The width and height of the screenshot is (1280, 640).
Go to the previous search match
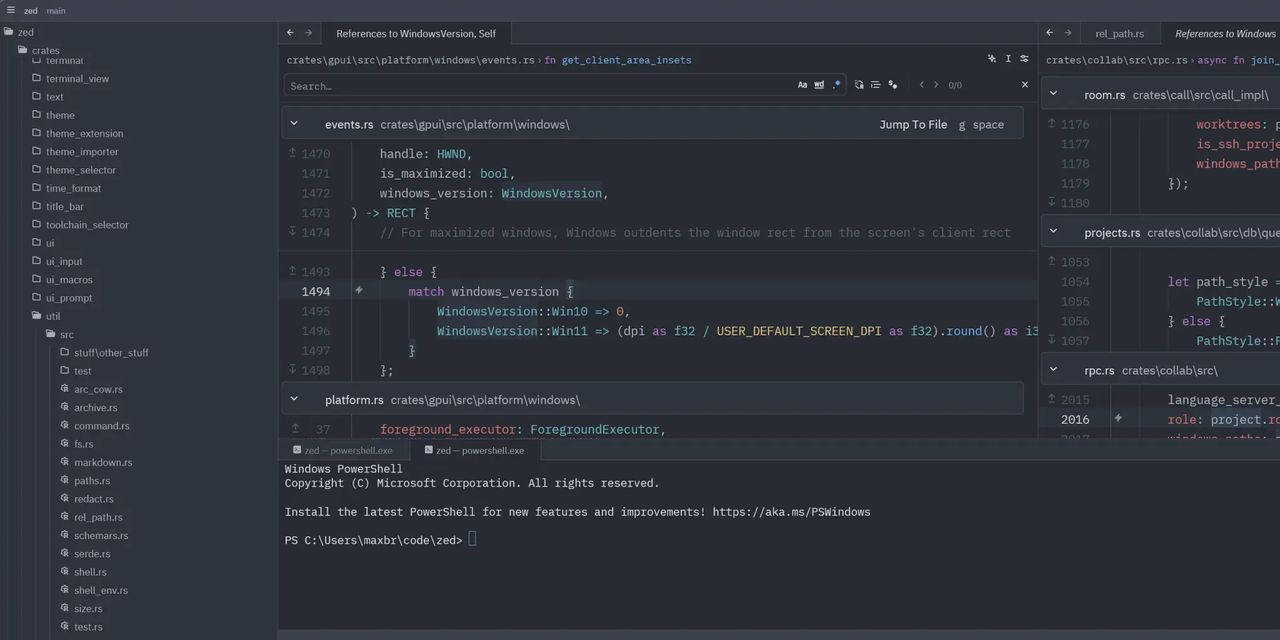click(x=921, y=85)
